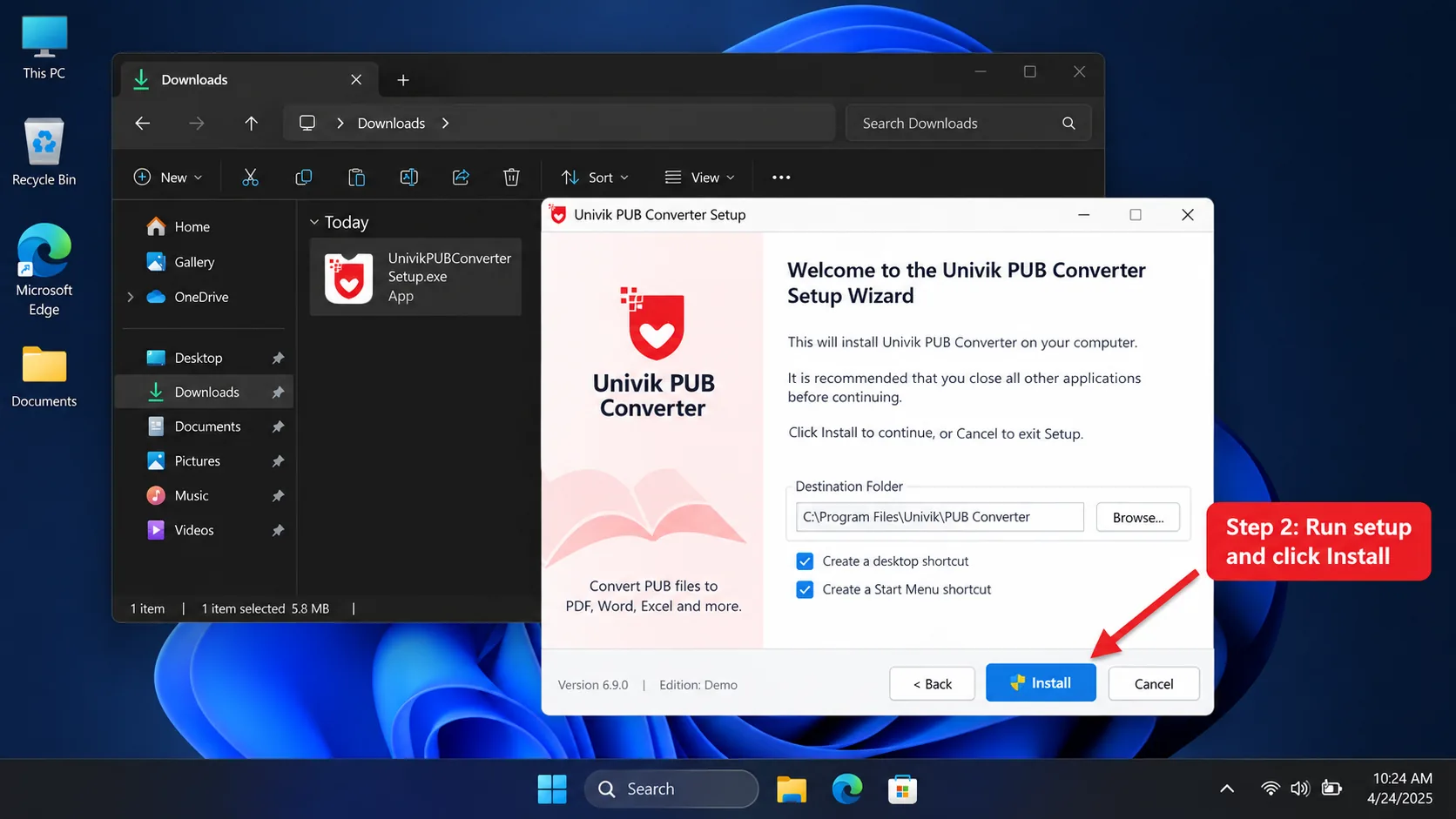Open the Sort dropdown menu

596,178
